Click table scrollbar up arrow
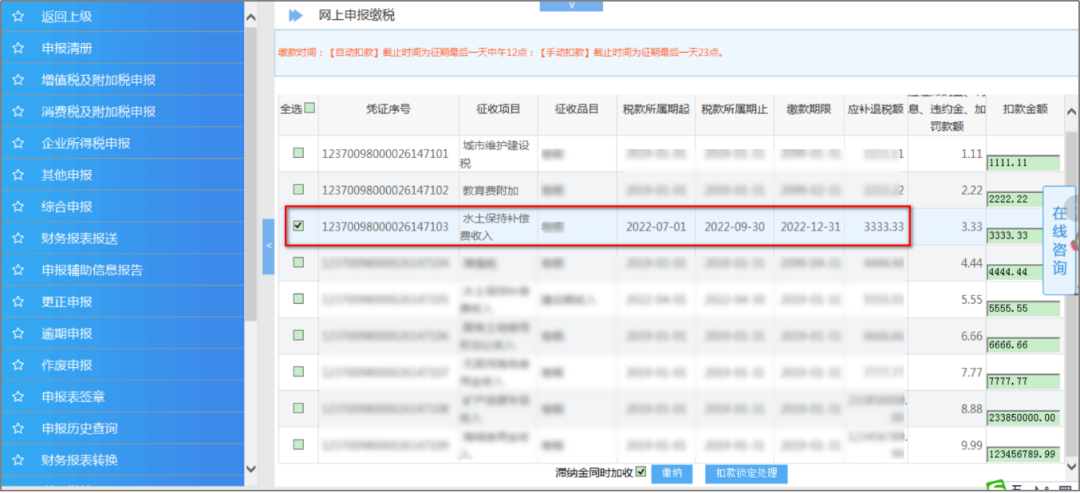 click(x=1072, y=112)
